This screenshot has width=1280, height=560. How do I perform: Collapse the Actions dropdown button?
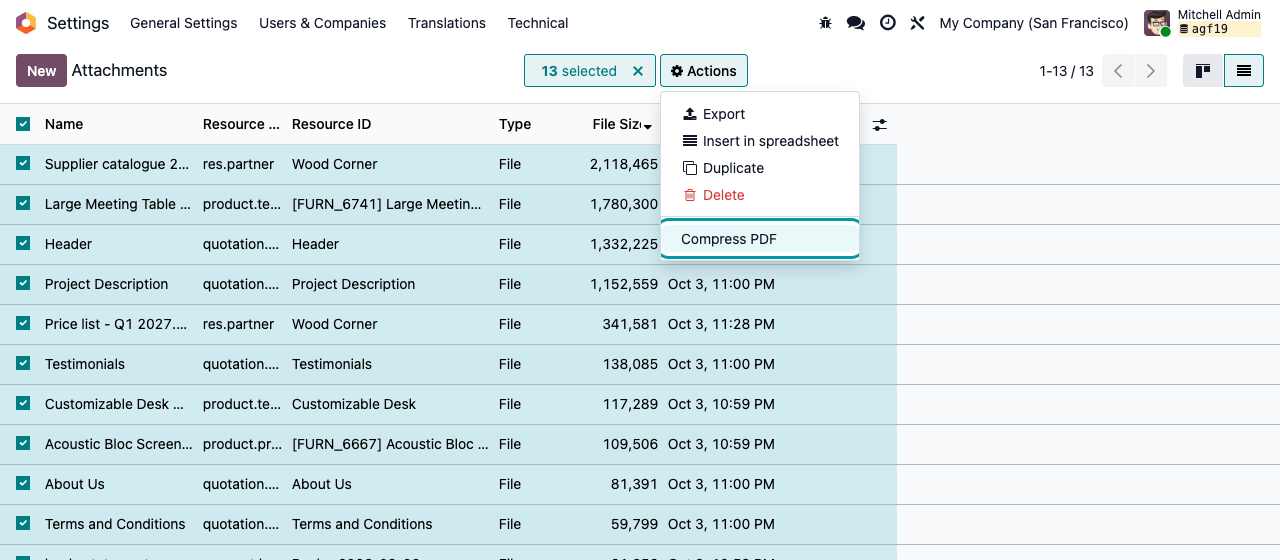coord(704,71)
